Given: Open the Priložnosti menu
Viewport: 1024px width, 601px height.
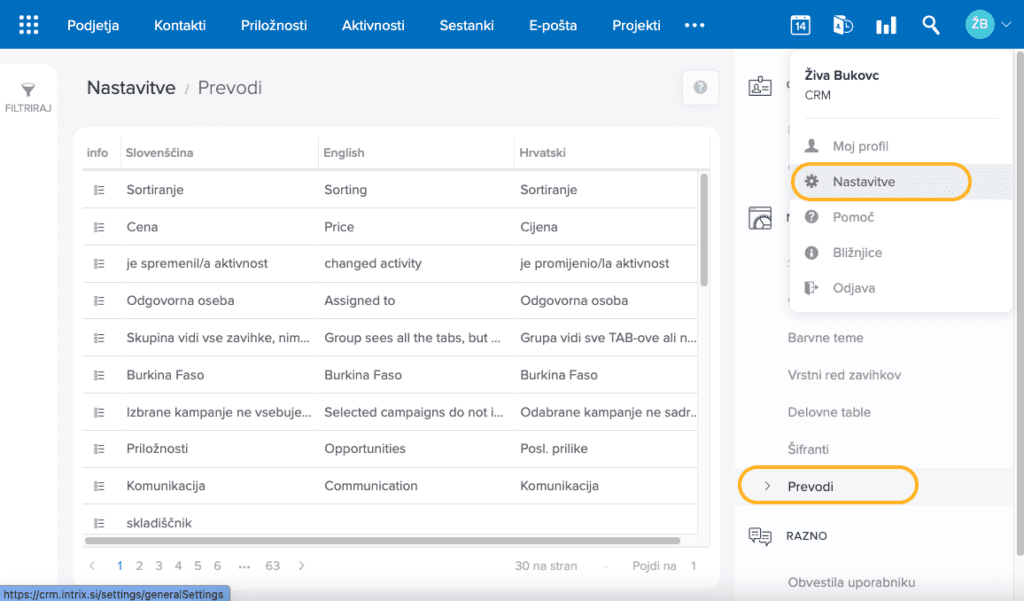Looking at the screenshot, I should pos(273,25).
